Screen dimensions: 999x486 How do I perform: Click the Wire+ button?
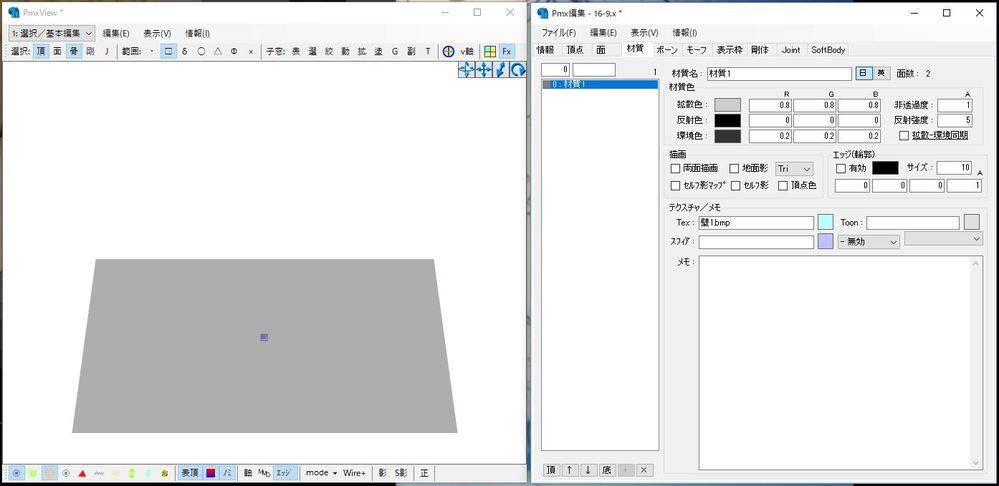click(355, 473)
